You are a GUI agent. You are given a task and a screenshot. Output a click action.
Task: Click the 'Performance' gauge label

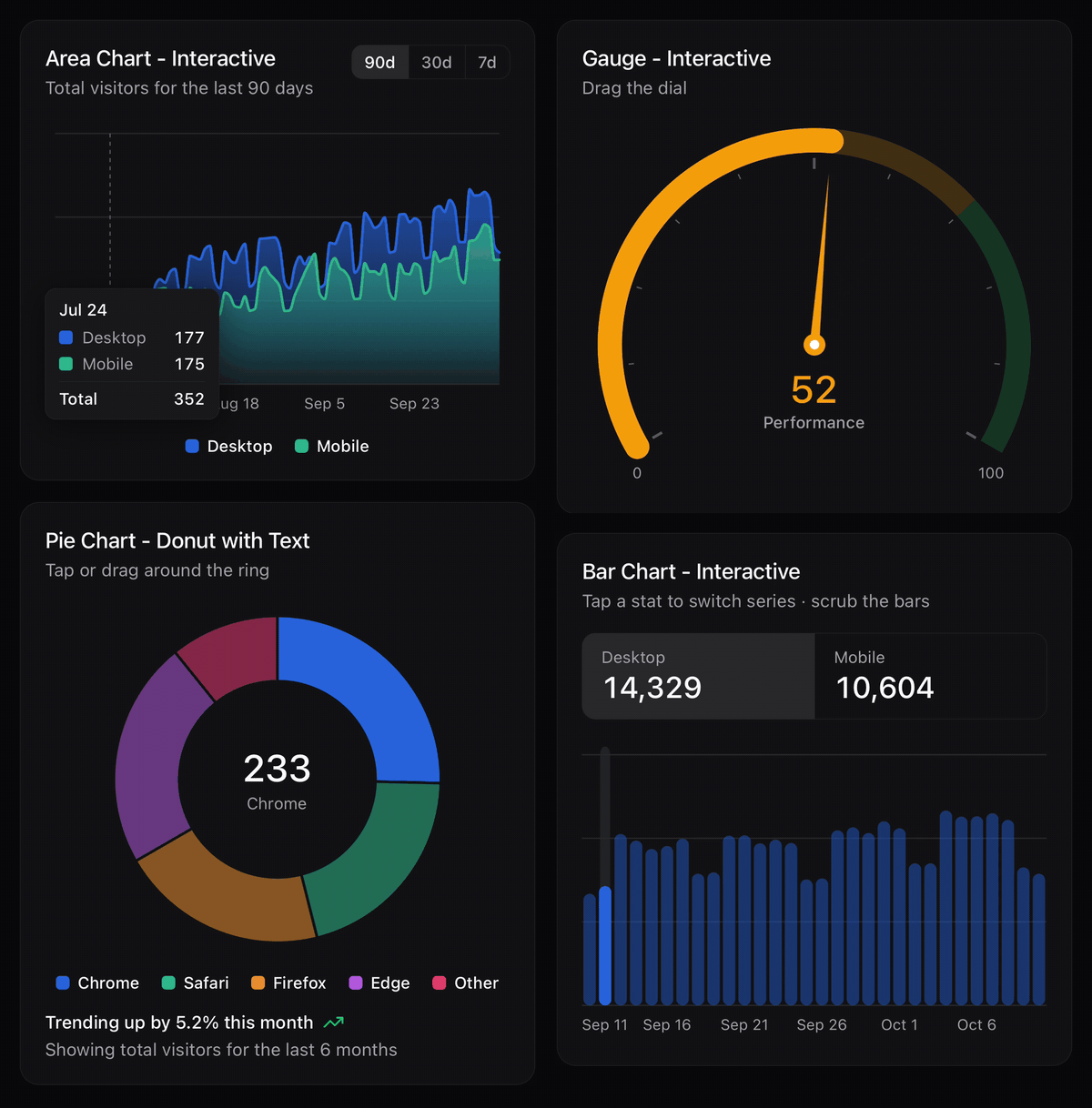coord(814,422)
